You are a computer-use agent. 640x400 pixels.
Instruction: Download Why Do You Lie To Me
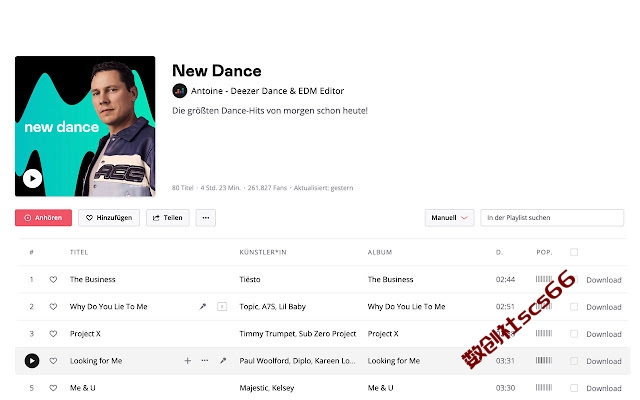tap(604, 307)
